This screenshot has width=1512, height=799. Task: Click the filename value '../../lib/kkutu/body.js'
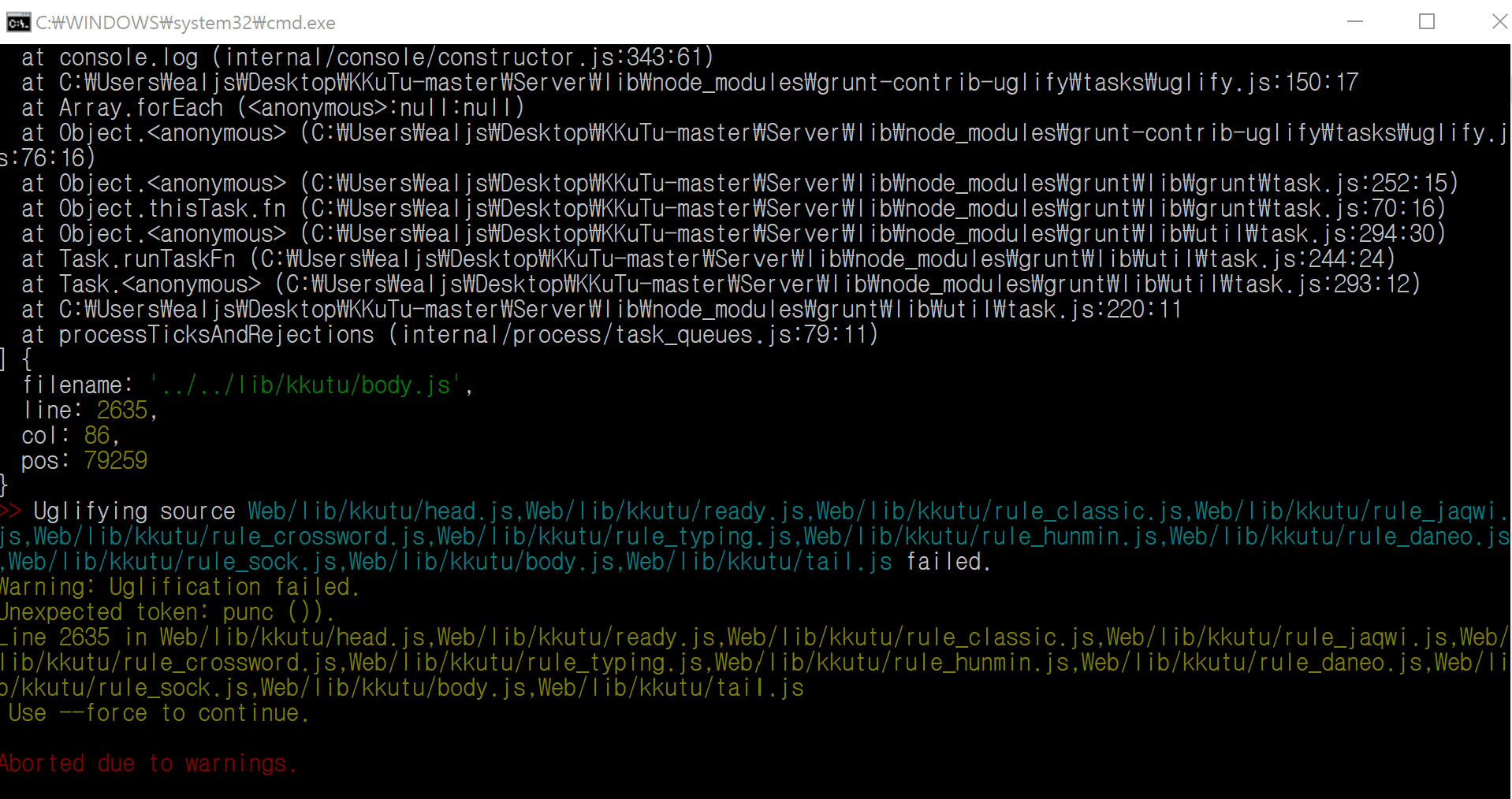coord(305,385)
